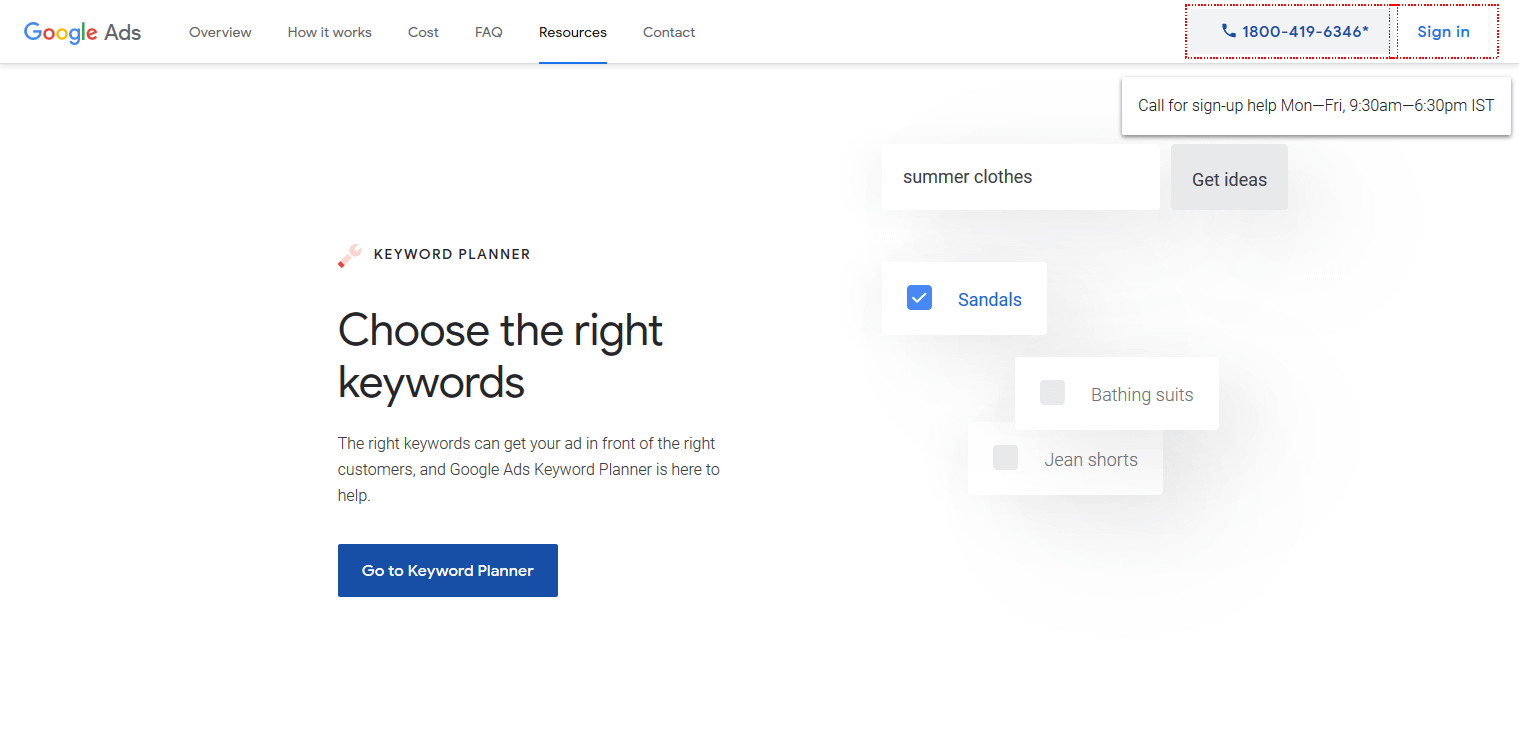Click the phone icon beside 1800-419-6346
Image resolution: width=1519 pixels, height=733 pixels.
tap(1229, 31)
